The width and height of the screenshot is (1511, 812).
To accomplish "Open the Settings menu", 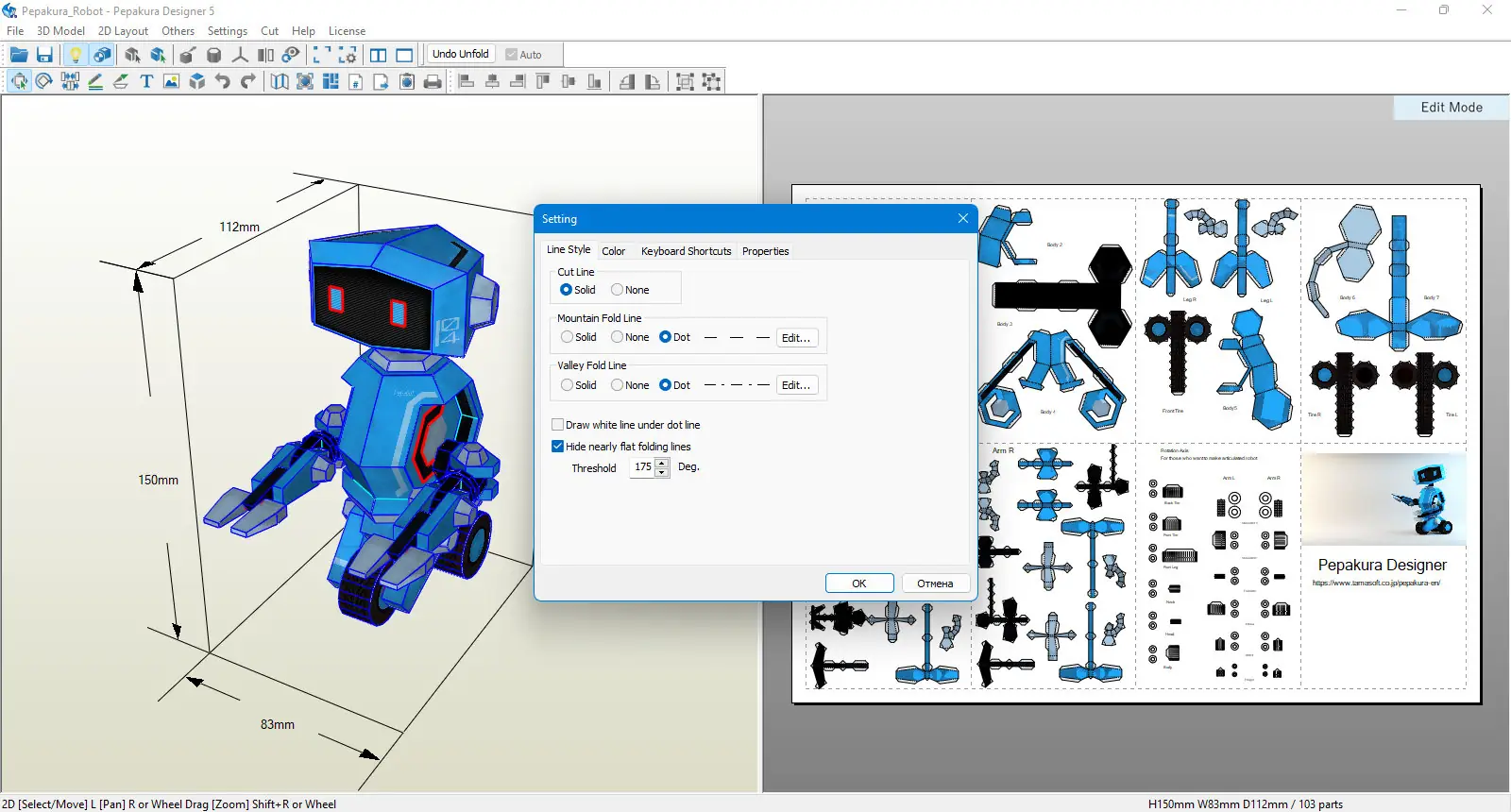I will coord(228,31).
